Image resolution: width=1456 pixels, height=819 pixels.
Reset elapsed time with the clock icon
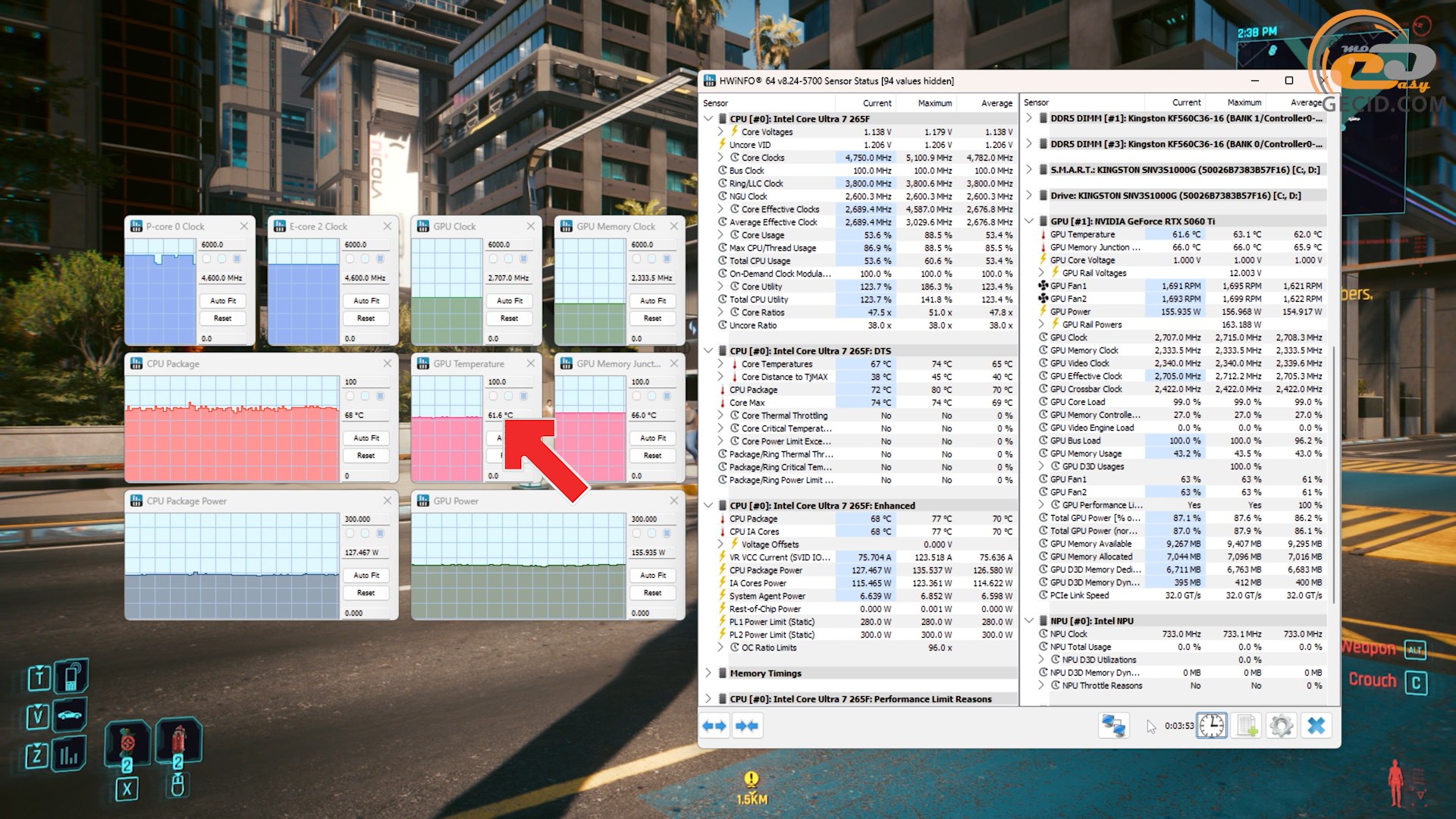tap(1212, 726)
